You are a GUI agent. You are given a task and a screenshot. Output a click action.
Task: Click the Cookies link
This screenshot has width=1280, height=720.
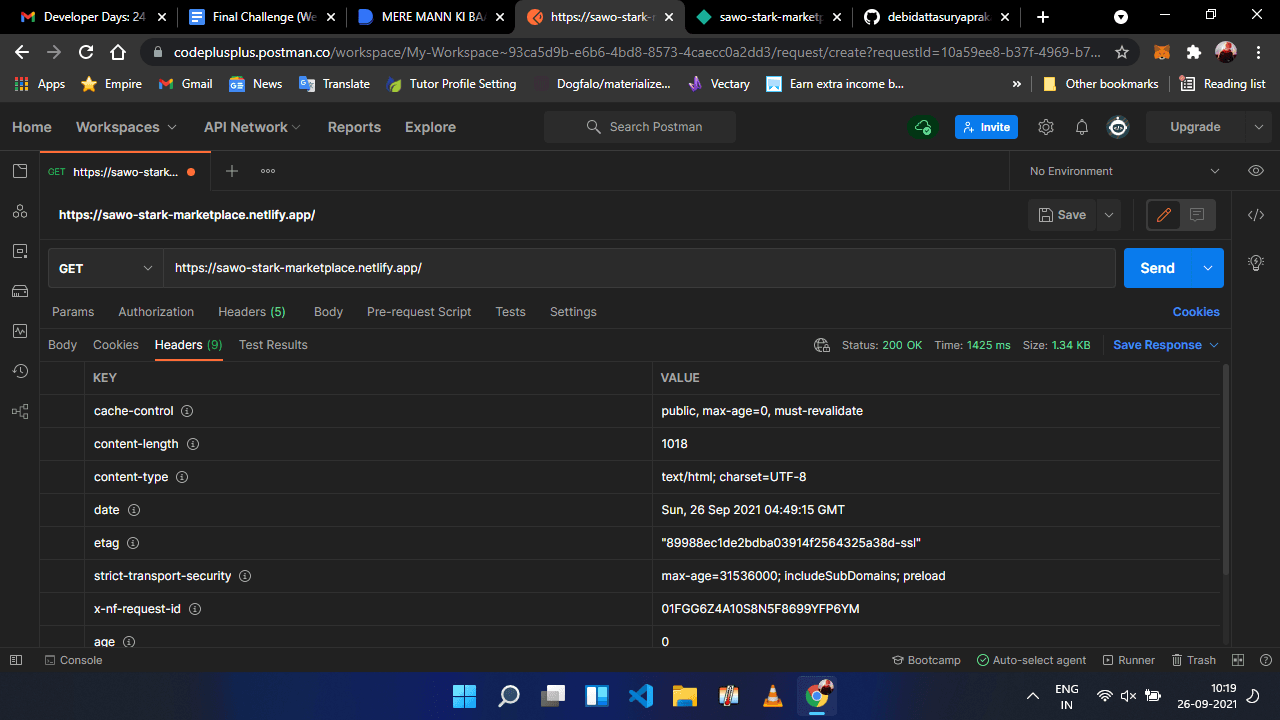click(x=1196, y=312)
